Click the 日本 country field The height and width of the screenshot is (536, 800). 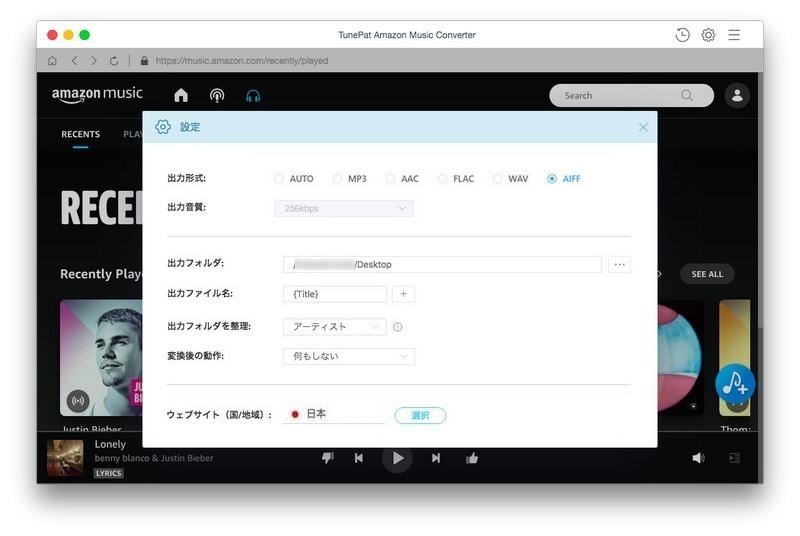(334, 414)
